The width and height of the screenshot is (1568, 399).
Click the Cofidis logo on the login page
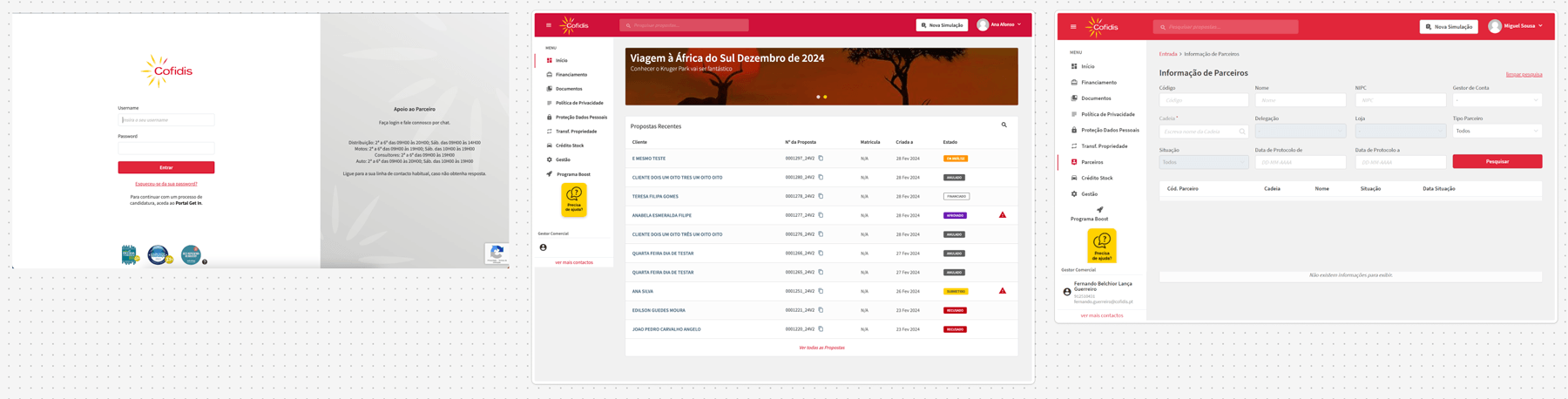[166, 71]
